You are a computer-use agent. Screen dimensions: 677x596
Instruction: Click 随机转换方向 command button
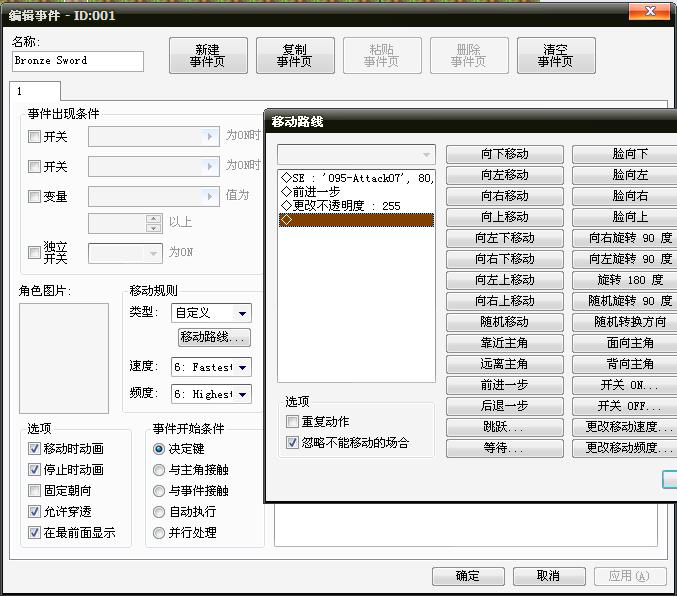pos(625,322)
